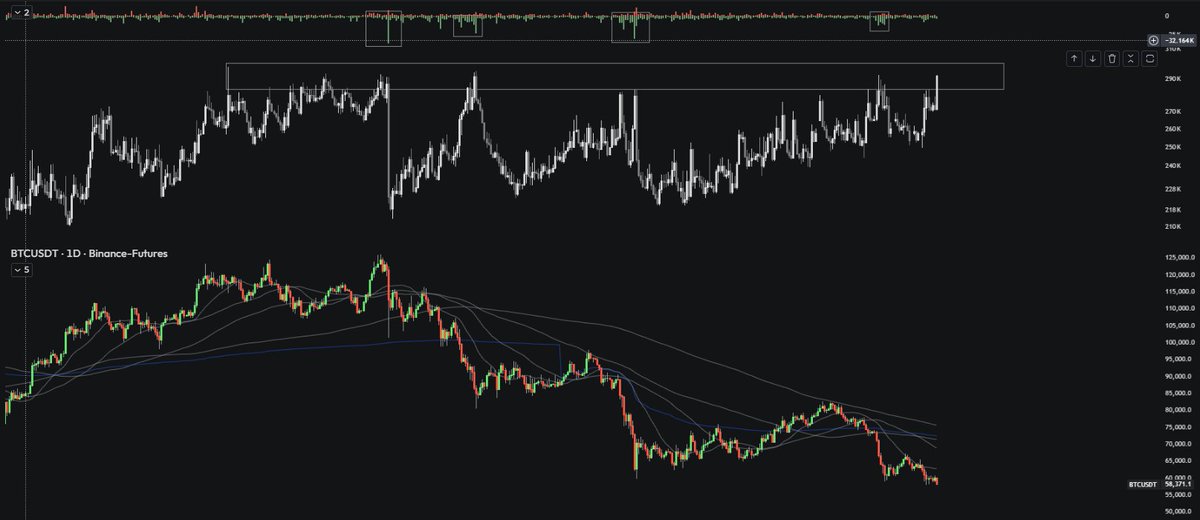The width and height of the screenshot is (1200, 520).
Task: Move the pane down with the arrow icon
Action: 1093,59
